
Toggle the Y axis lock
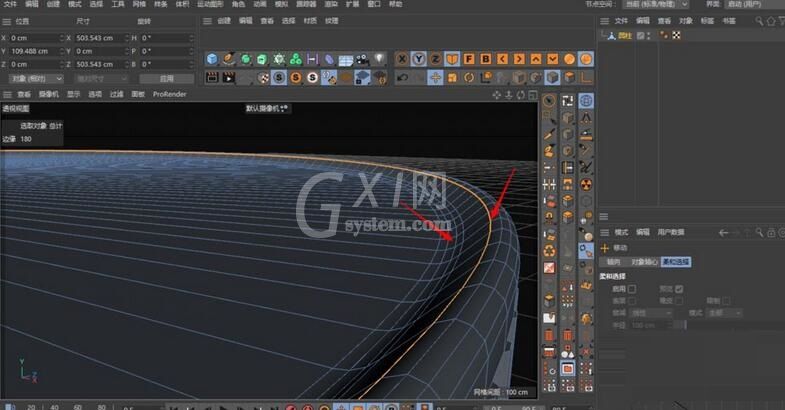(419, 59)
